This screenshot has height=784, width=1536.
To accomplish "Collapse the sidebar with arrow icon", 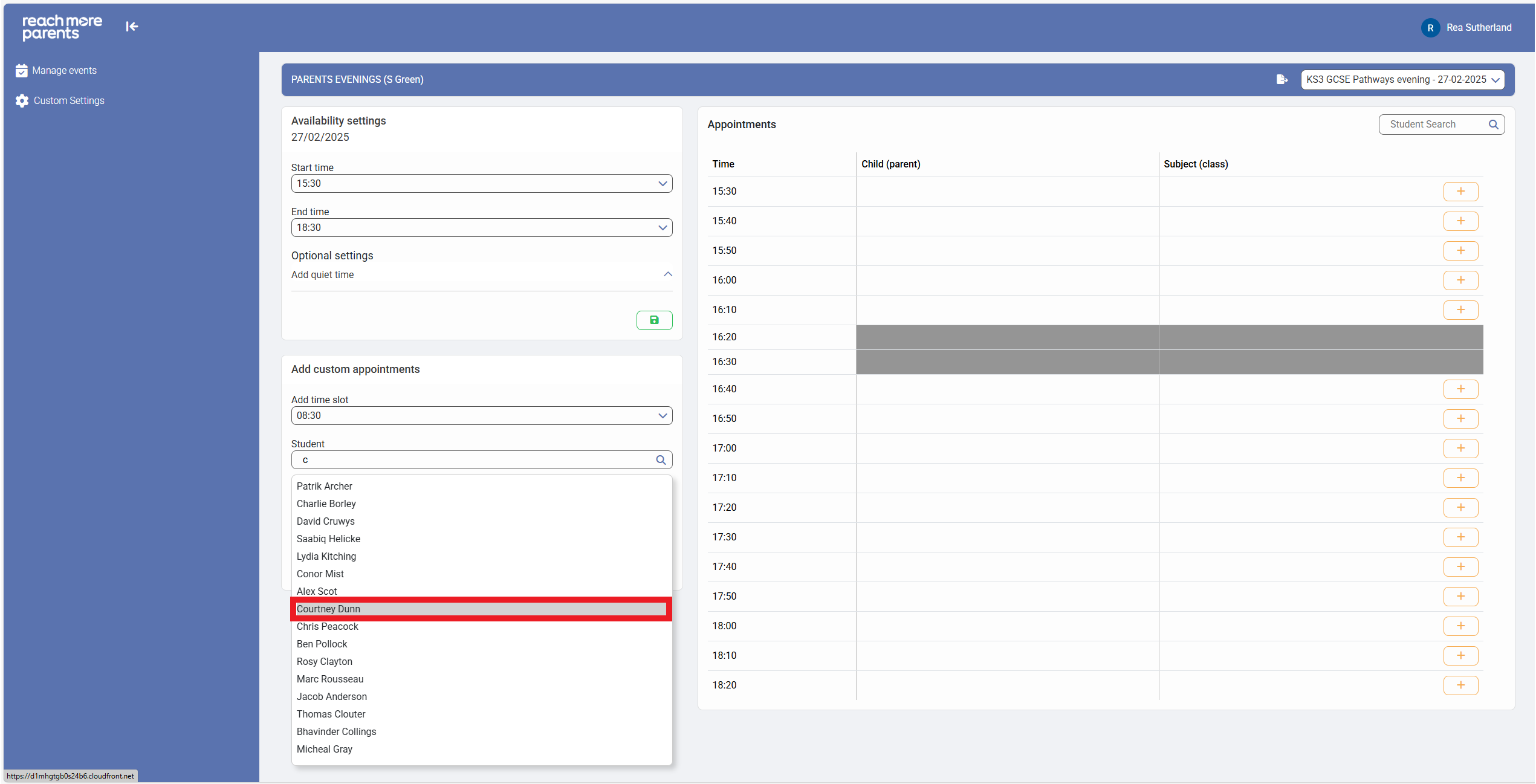I will pos(132,27).
